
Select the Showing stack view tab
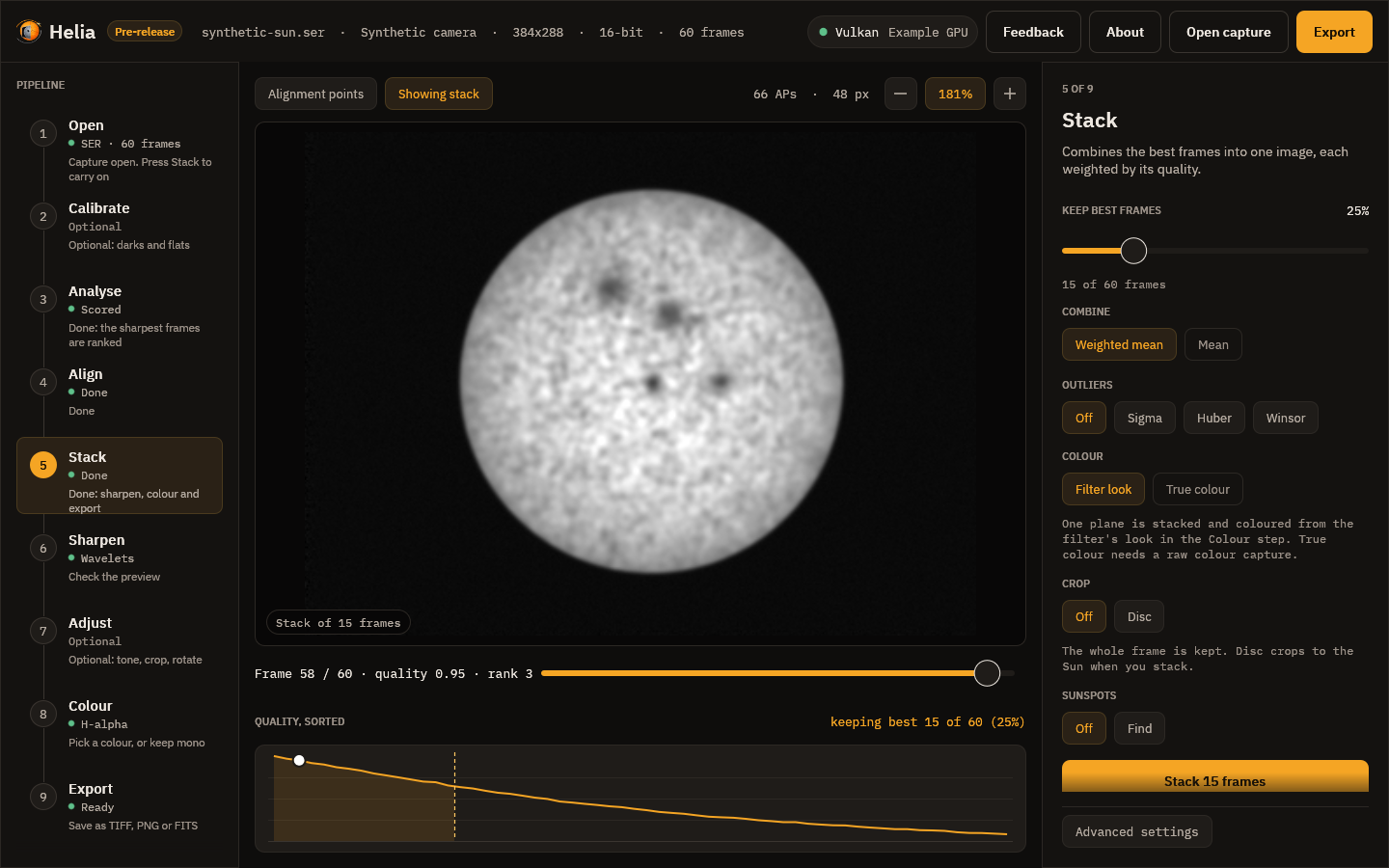pos(438,94)
